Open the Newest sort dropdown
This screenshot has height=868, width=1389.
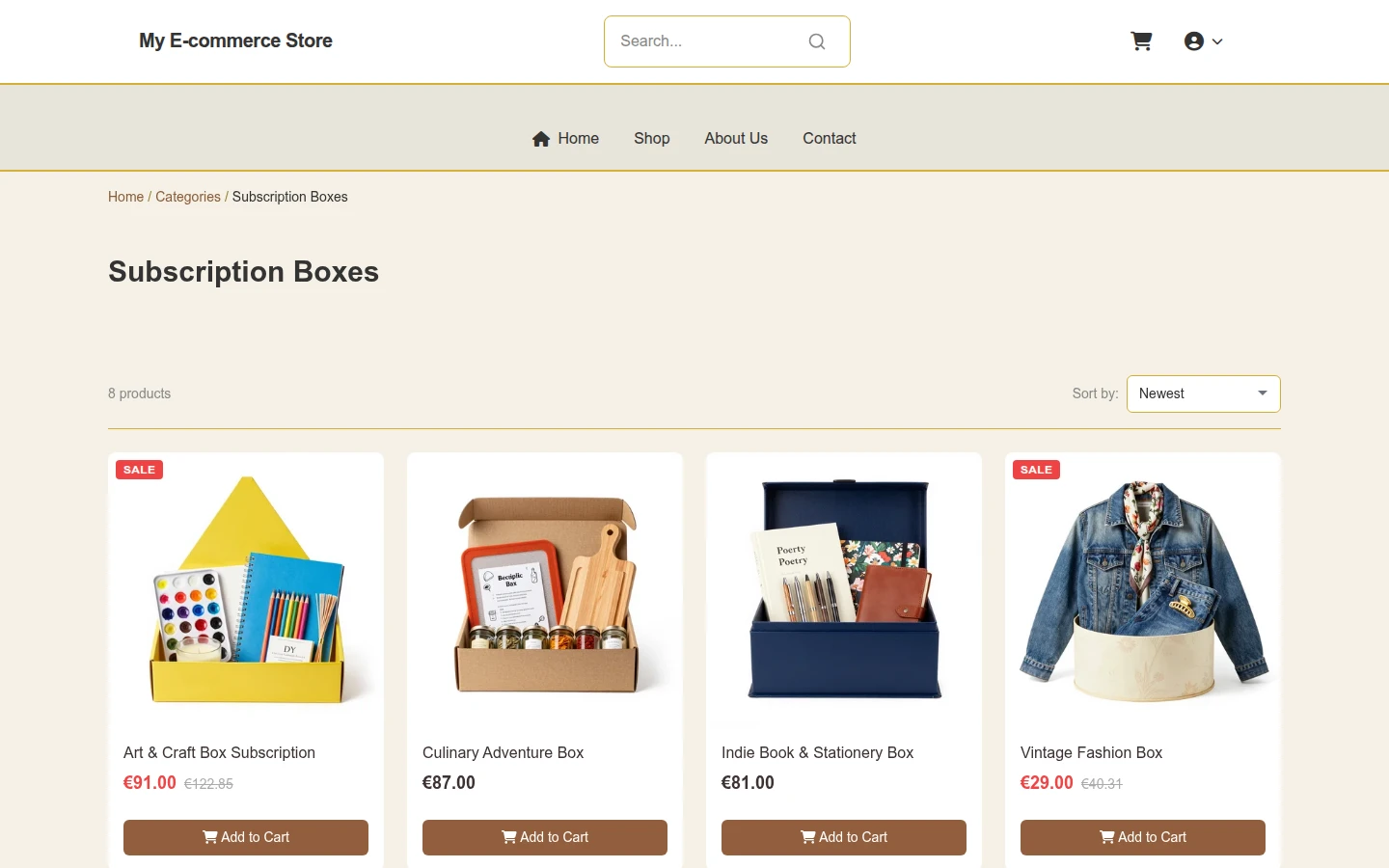tap(1203, 393)
